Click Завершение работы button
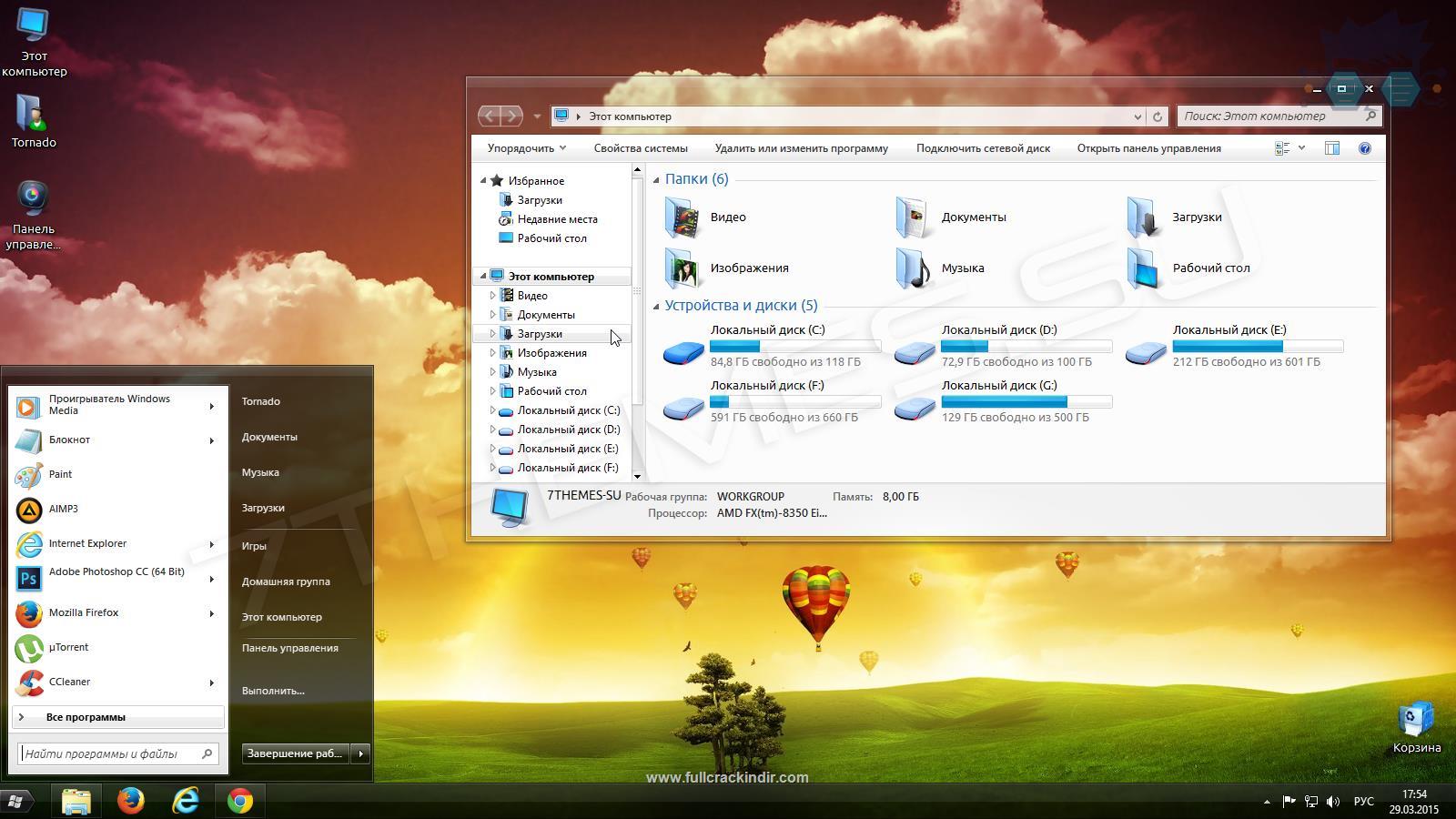Image resolution: width=1456 pixels, height=819 pixels. point(297,753)
